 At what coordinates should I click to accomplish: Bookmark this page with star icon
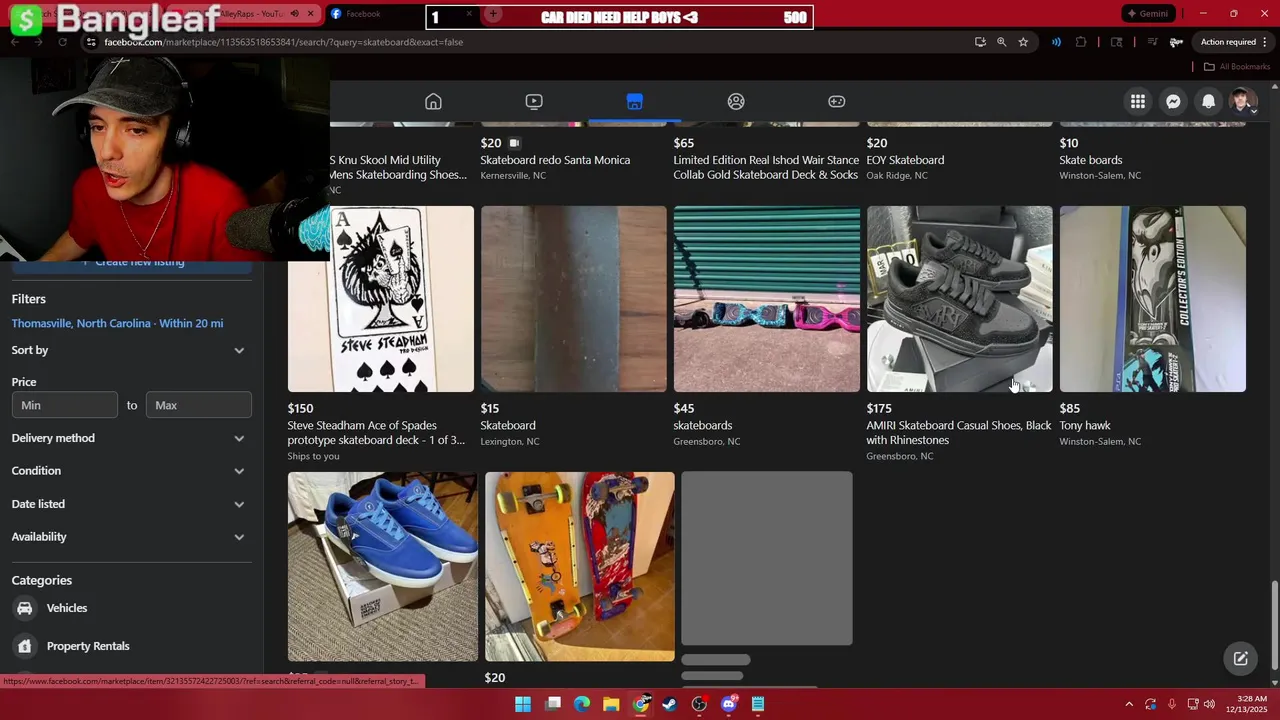tap(1023, 42)
